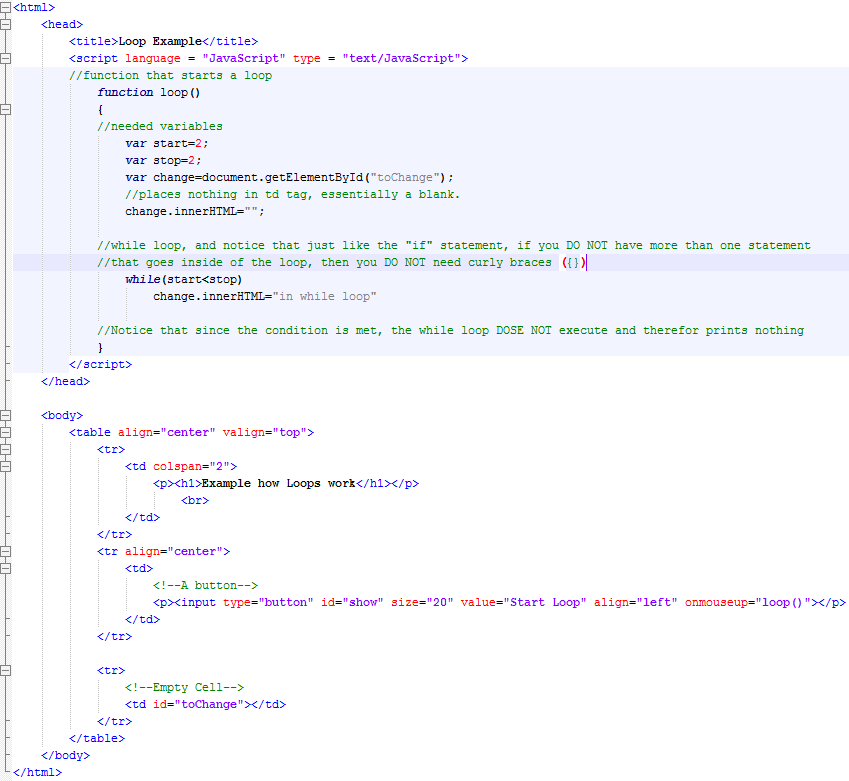Click the closing '</script>' tag
Image resolution: width=849 pixels, height=781 pixels.
pos(101,365)
